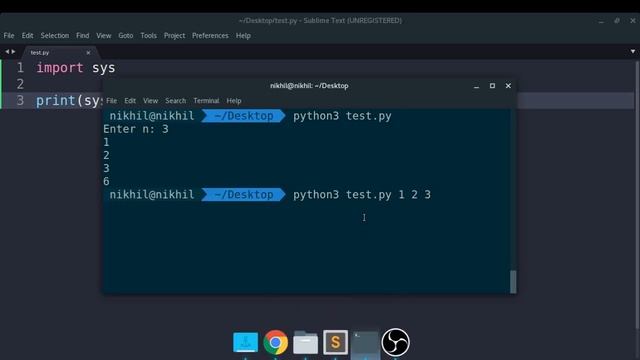Click the terminal title 'nikhil@nikhil: ~/Desktop'
Screen dimensions: 640x360
coord(309,86)
